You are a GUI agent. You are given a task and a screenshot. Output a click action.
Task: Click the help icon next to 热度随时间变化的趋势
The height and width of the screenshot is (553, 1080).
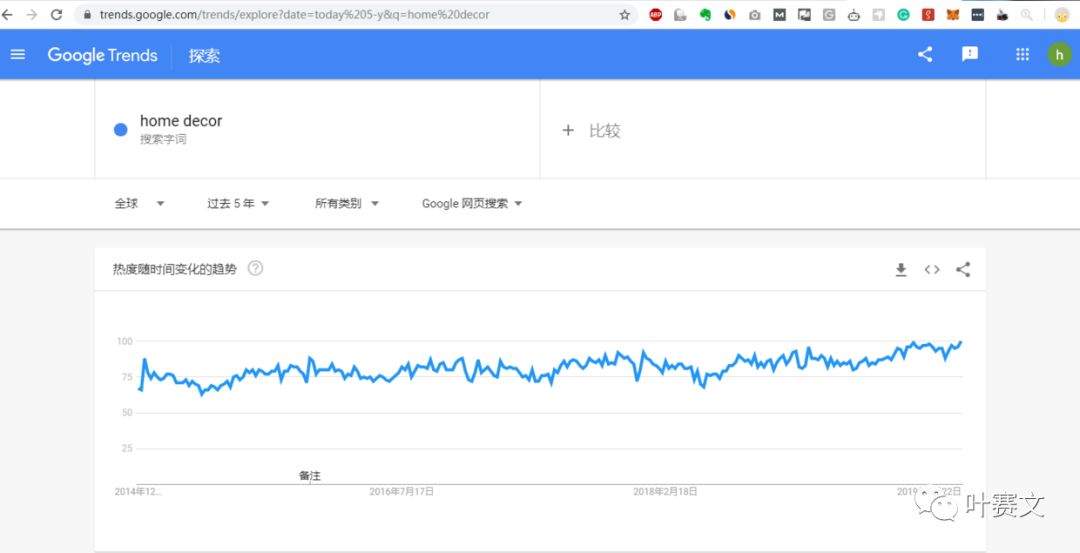[255, 269]
